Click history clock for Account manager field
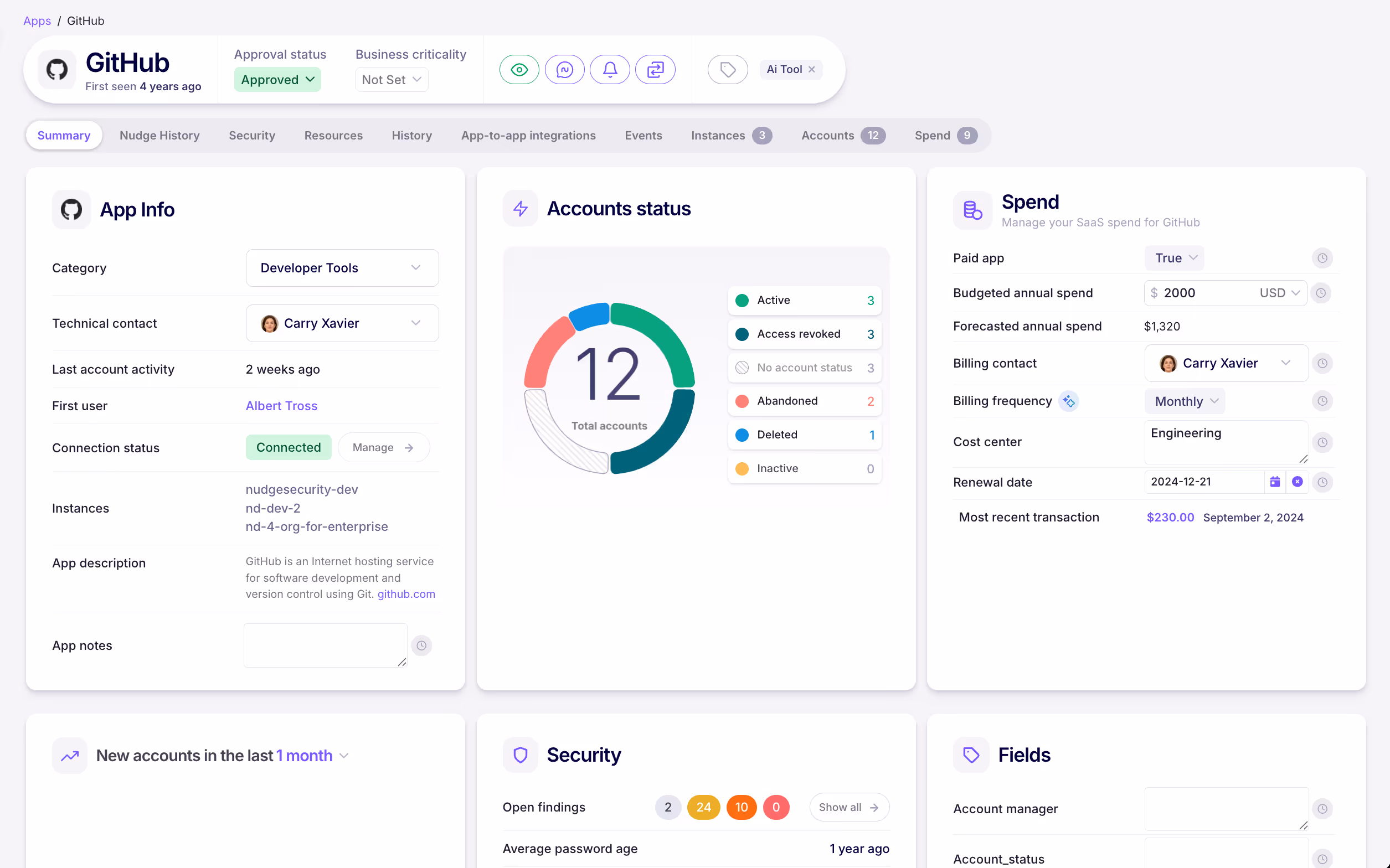The image size is (1390, 868). 1322,809
